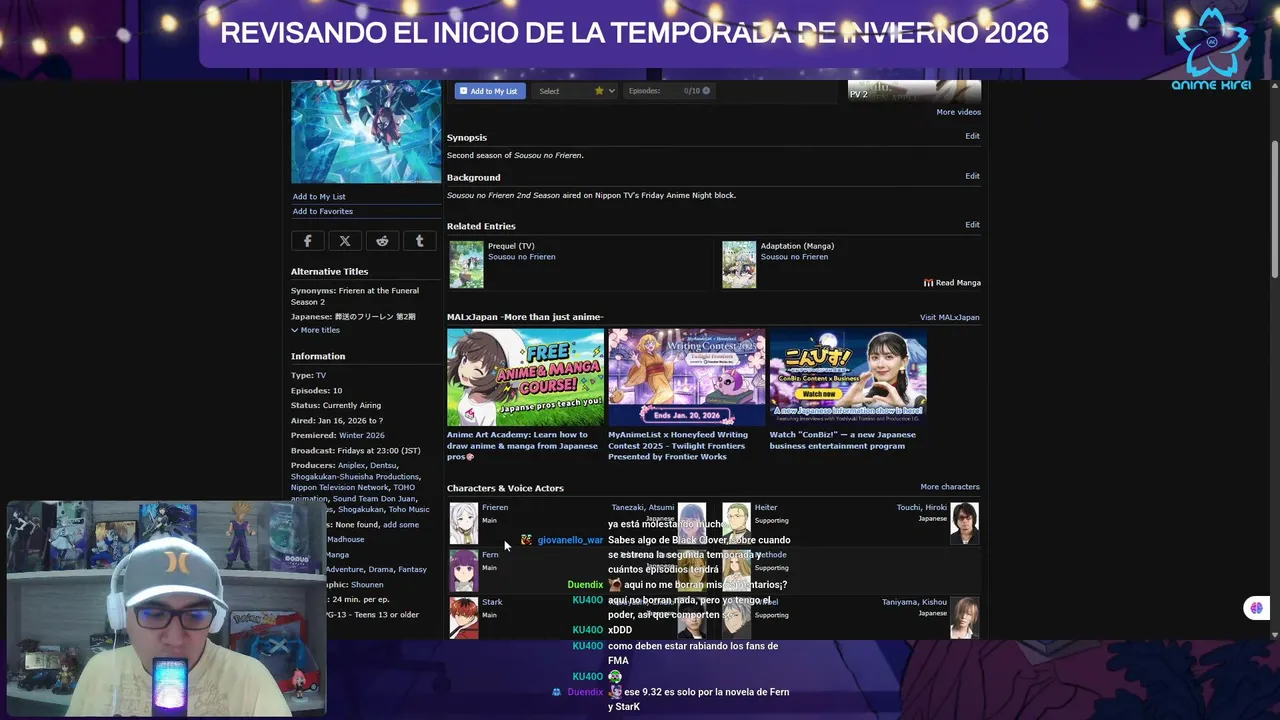Open the Select score dropdown
The image size is (1280, 720).
pyautogui.click(x=577, y=91)
